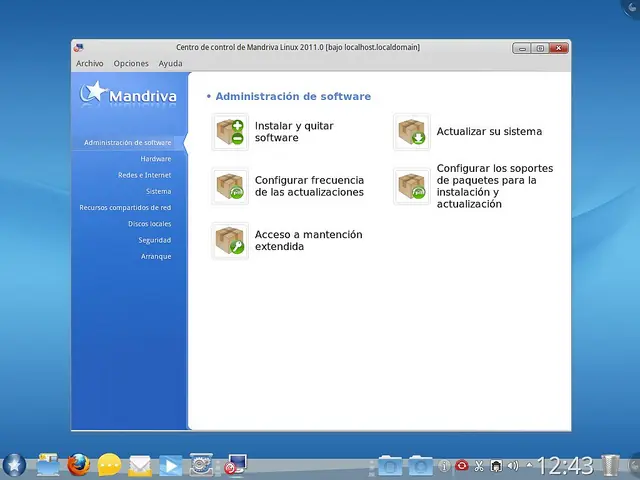640x480 pixels.
Task: Switch to the Arranque section
Action: (156, 257)
